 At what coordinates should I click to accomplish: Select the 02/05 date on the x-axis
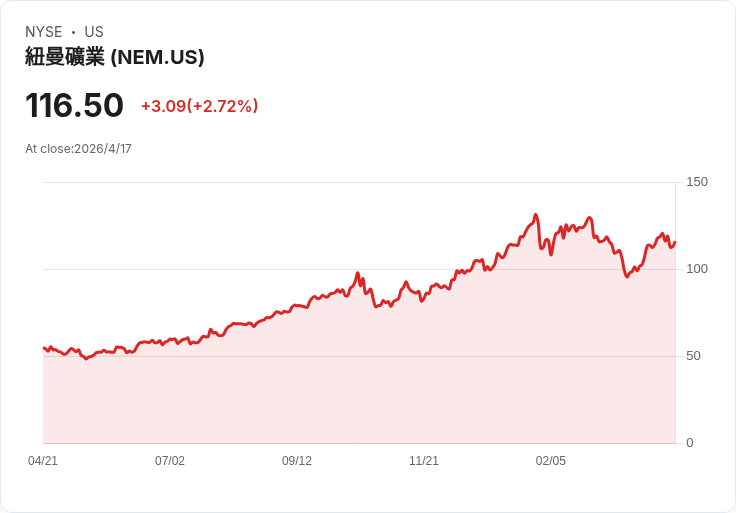551,461
